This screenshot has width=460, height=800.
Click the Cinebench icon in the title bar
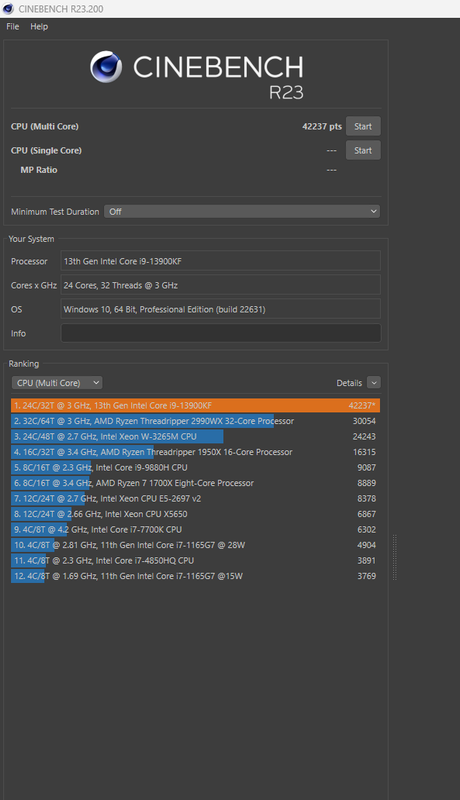[8, 9]
